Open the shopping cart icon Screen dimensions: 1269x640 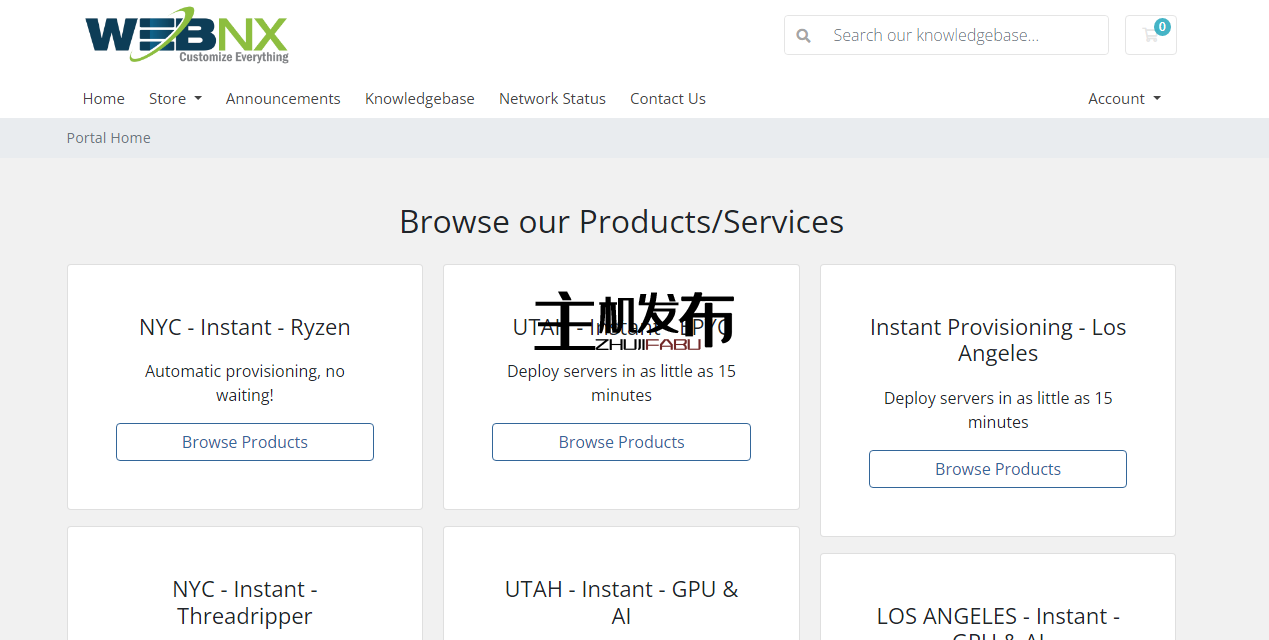tap(1150, 35)
